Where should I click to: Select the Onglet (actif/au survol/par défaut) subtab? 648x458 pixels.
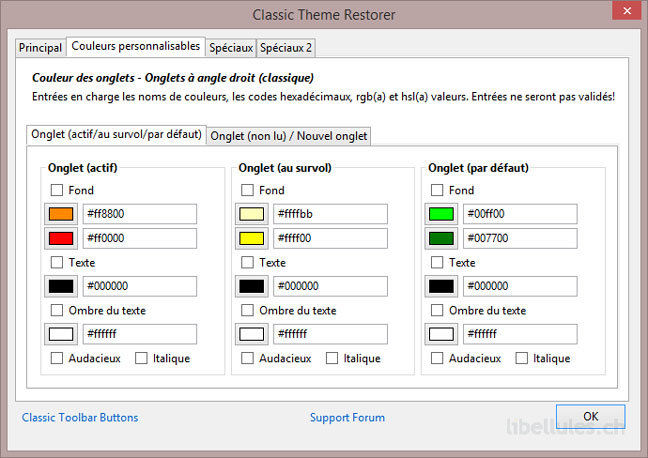coord(116,134)
